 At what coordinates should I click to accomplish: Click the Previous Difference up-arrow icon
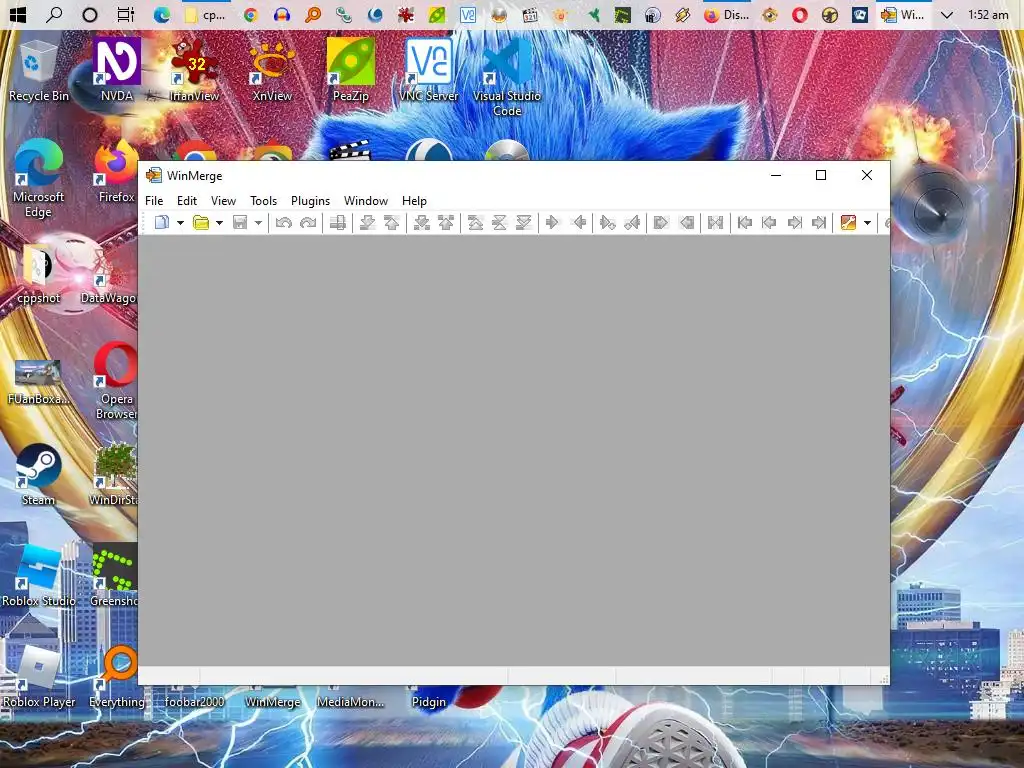[x=392, y=223]
